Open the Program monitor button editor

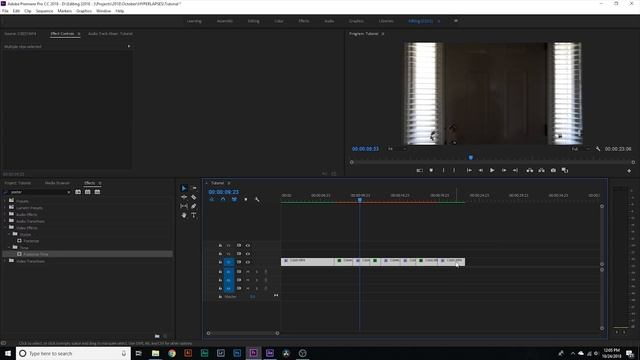click(629, 171)
